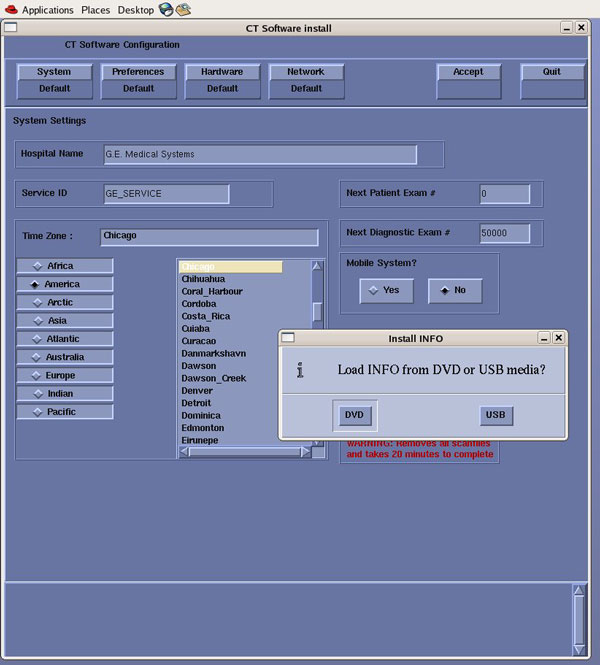Click the Red Hat Applications menu icon
600x665 pixels.
point(10,9)
